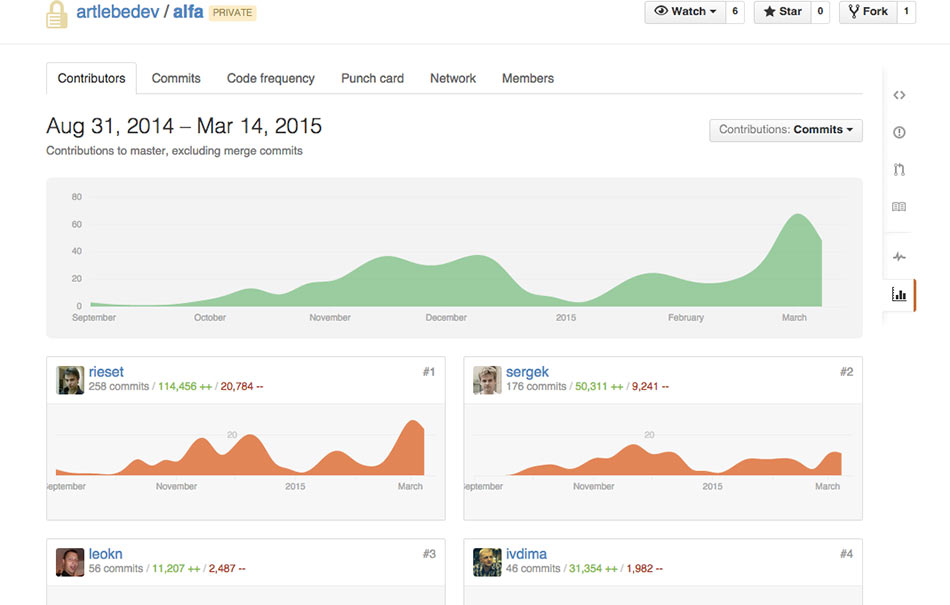Switch to the Punch card tab
The height and width of the screenshot is (605, 950).
372,78
